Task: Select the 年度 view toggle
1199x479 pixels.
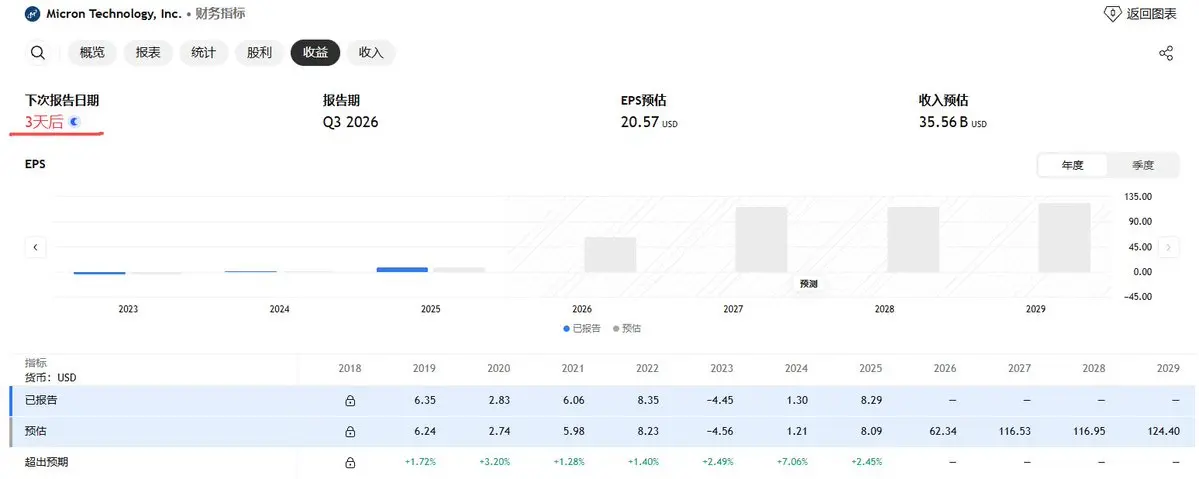Action: pos(1073,165)
